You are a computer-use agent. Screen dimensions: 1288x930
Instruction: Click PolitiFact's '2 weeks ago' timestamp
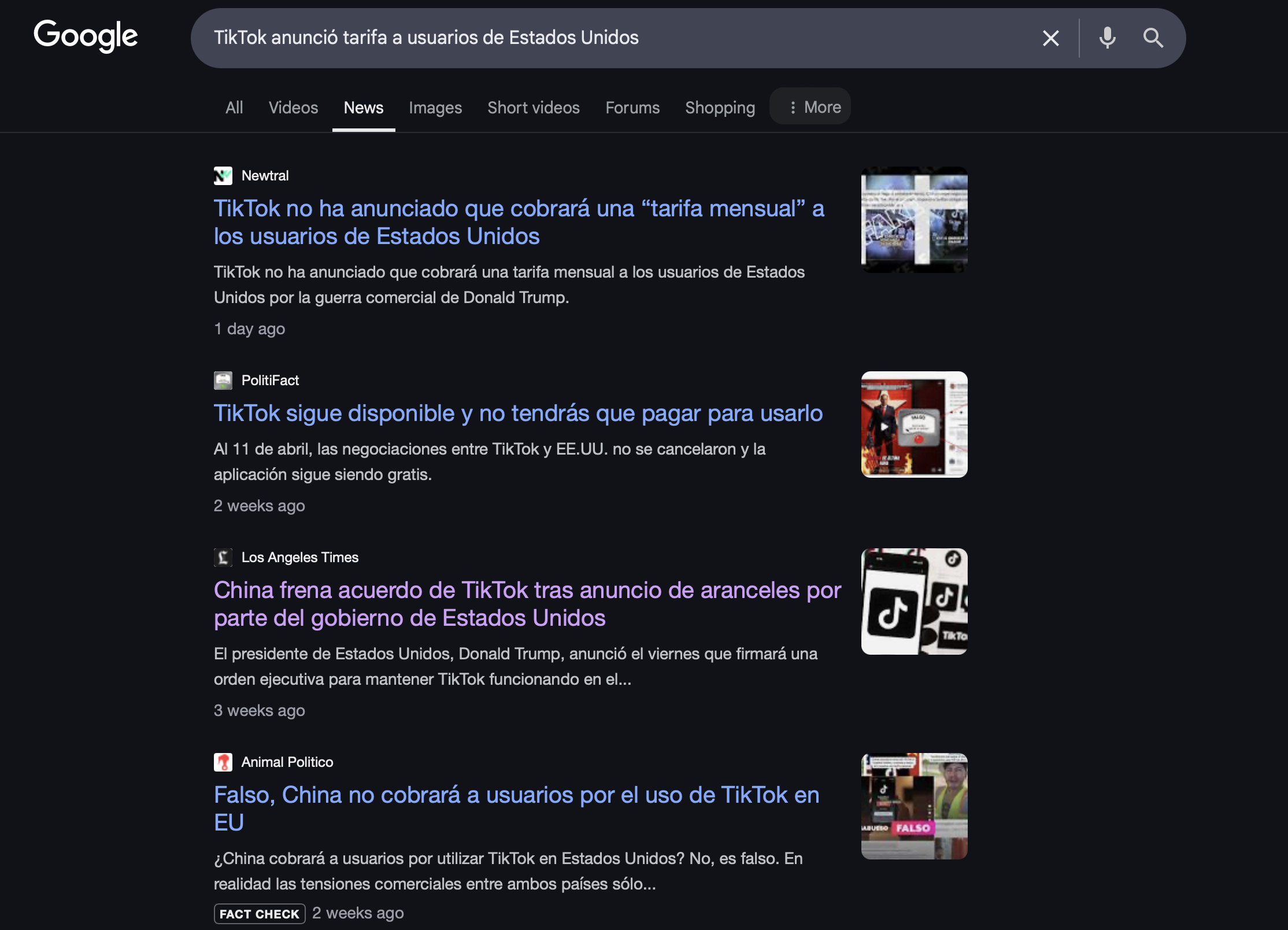point(260,506)
